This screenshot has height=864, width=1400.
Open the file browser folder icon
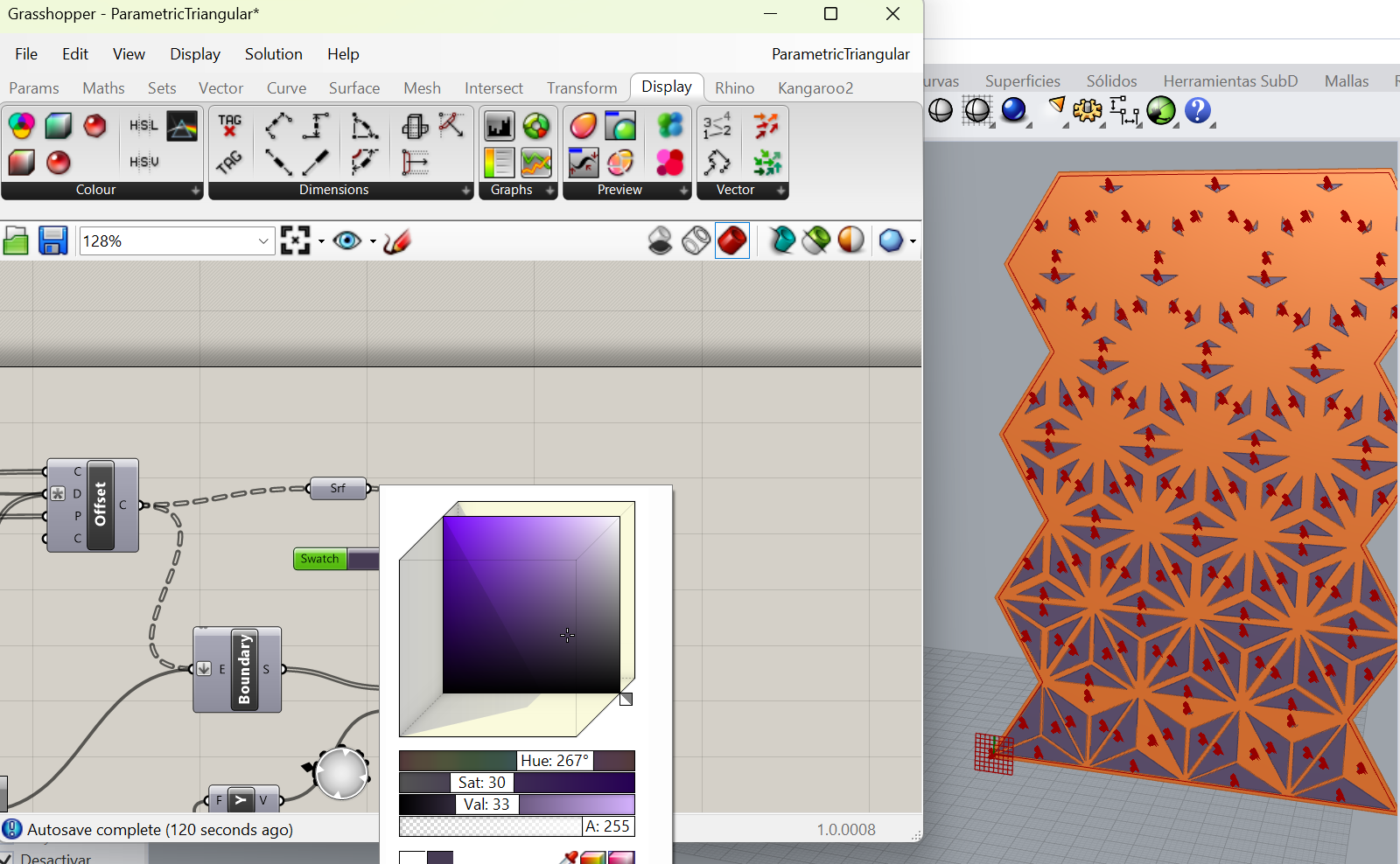tap(16, 240)
